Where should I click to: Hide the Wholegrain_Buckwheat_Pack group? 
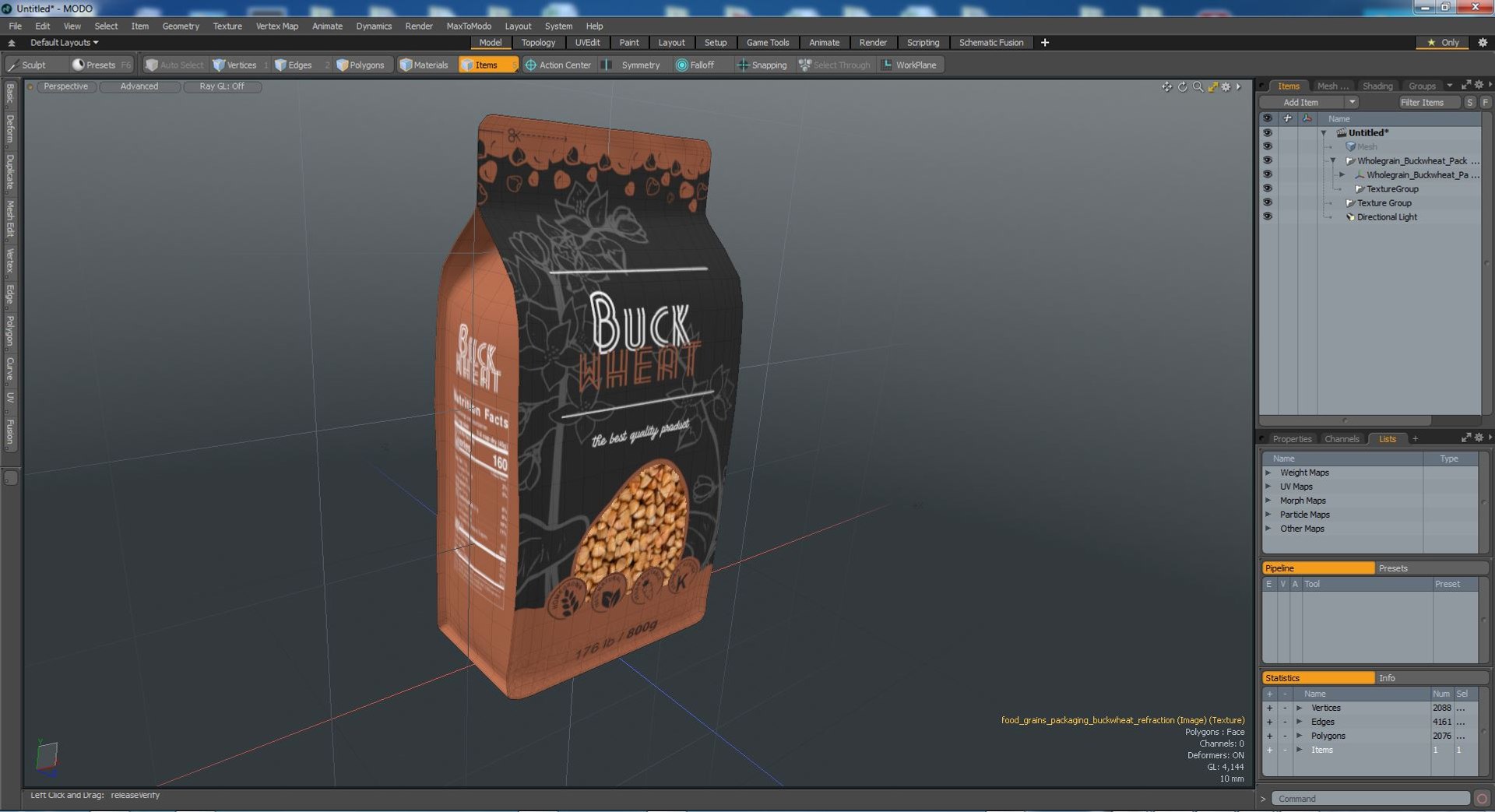pyautogui.click(x=1267, y=160)
